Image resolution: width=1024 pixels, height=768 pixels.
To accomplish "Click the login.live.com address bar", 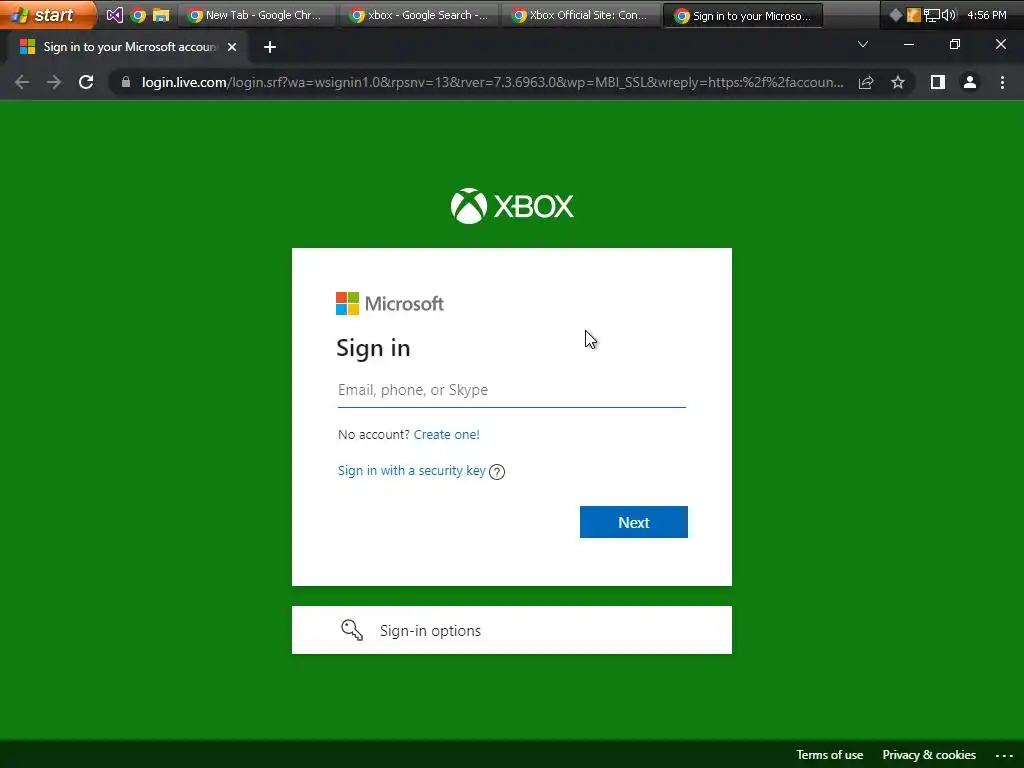I will tap(492, 82).
